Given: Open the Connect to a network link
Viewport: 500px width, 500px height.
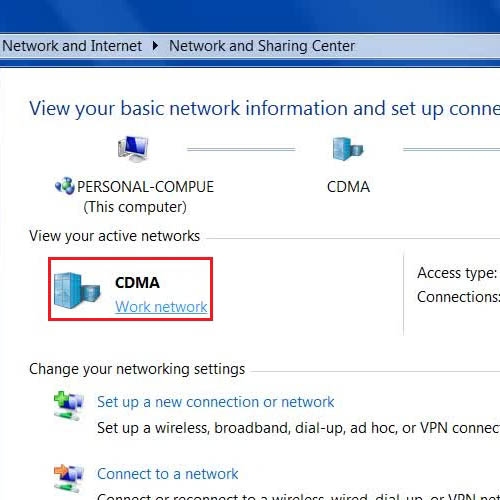Looking at the screenshot, I should (x=168, y=474).
